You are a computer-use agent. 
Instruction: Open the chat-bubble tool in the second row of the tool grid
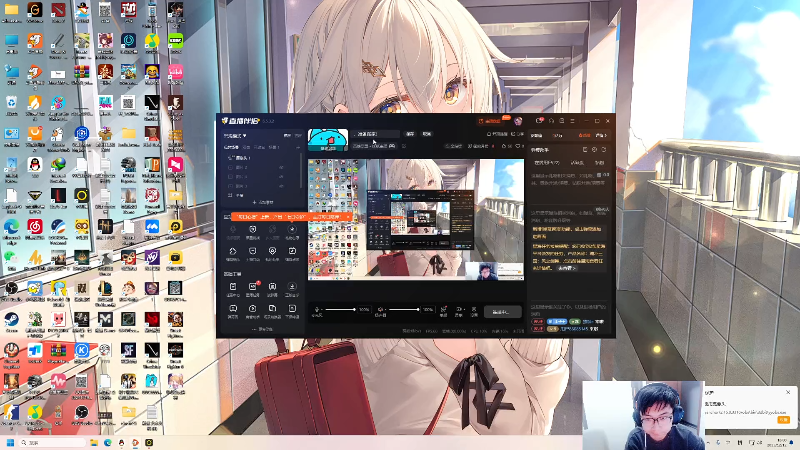coord(253,253)
